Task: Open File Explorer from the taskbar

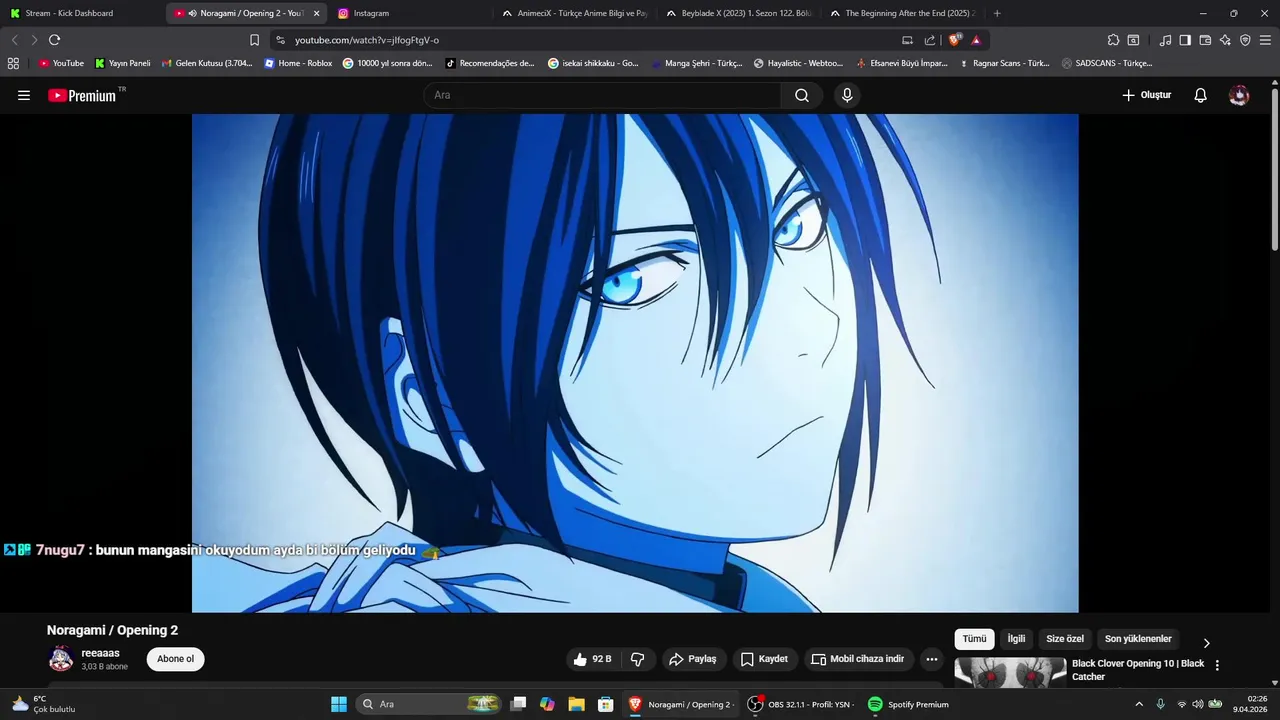Action: 576,704
